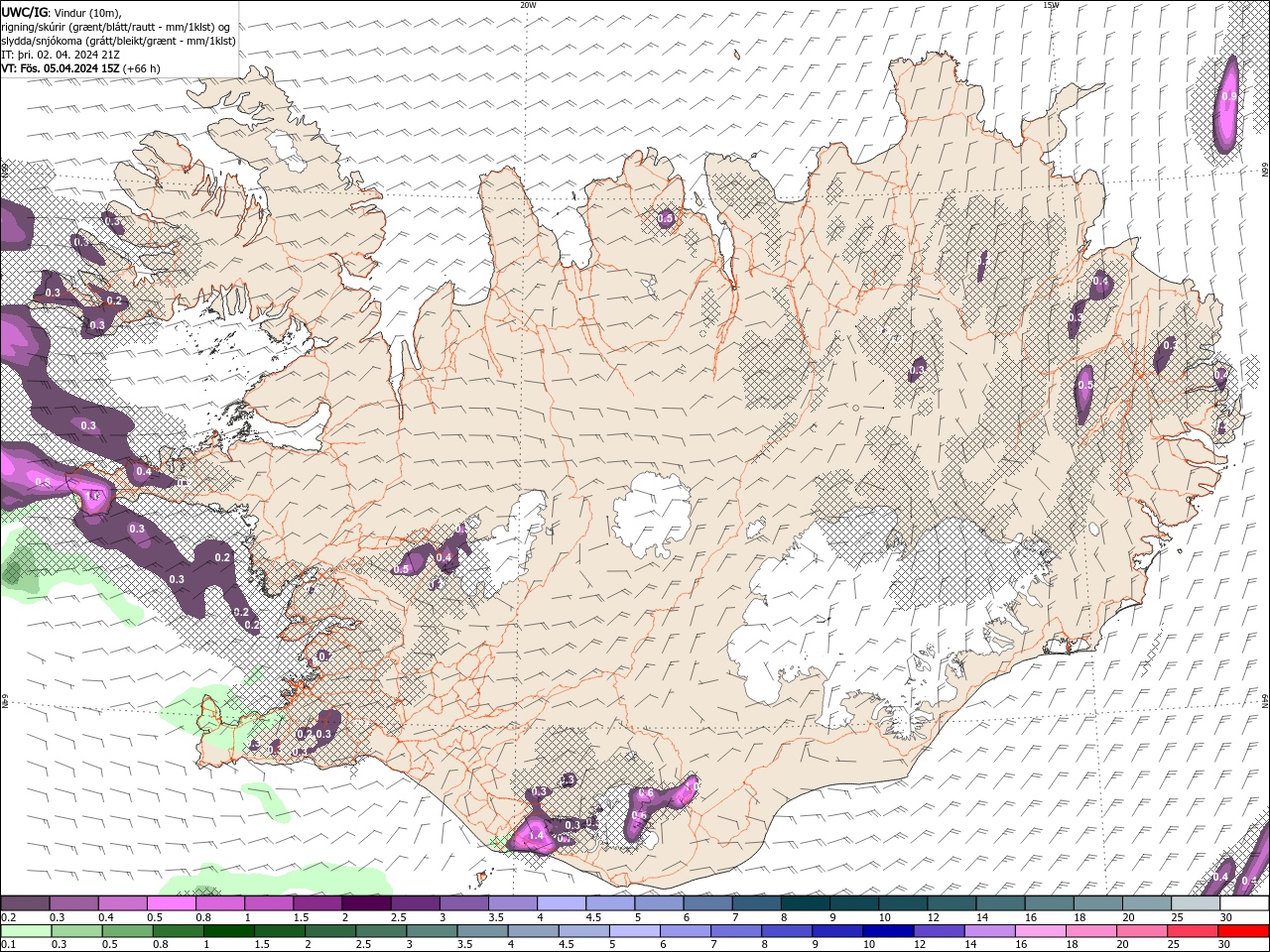This screenshot has width=1270, height=952.
Task: Click the dark blue 10 swatch in the lower legend
Action: 886,932
